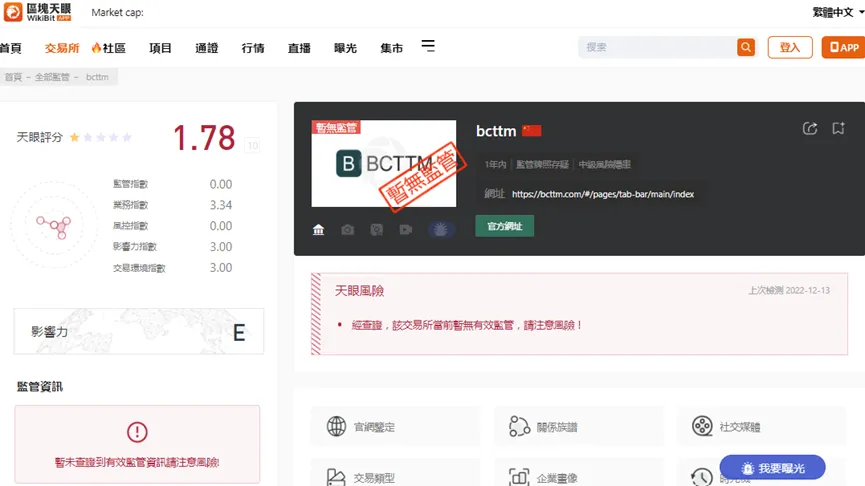The height and width of the screenshot is (486, 865).
Task: Open the hamburger menu icon
Action: click(428, 46)
